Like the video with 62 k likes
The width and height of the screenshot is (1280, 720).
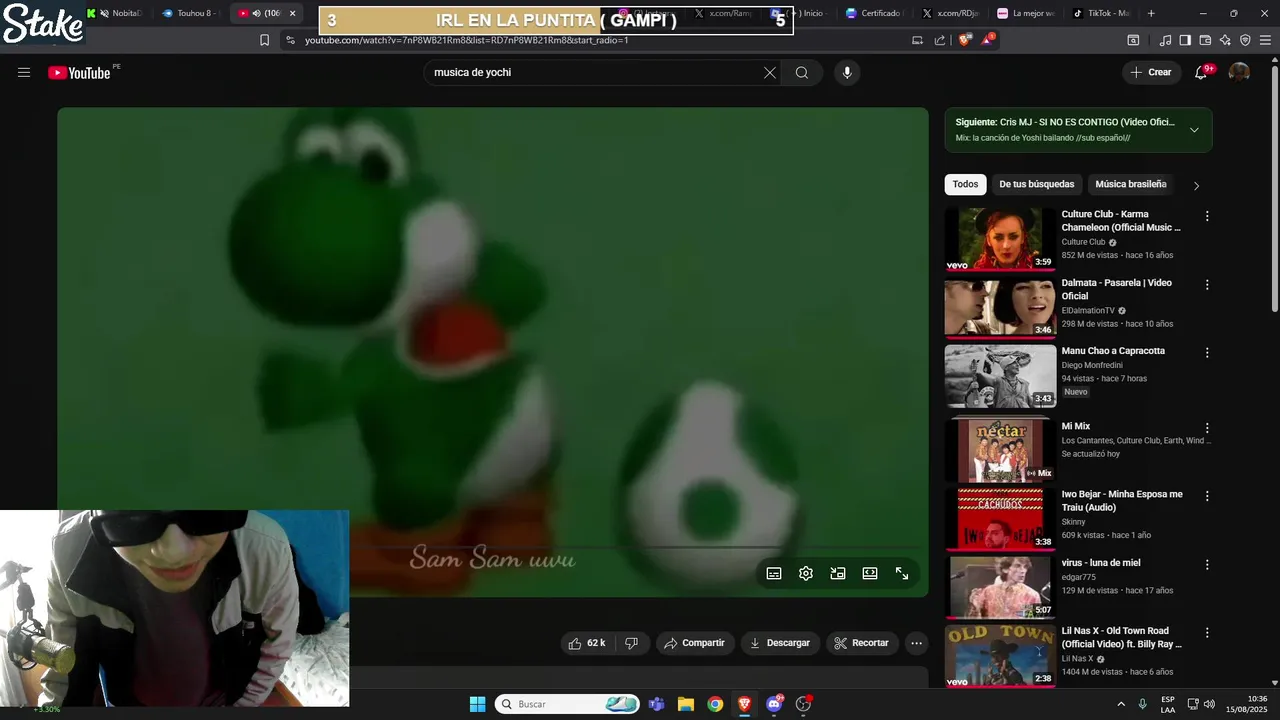(587, 643)
